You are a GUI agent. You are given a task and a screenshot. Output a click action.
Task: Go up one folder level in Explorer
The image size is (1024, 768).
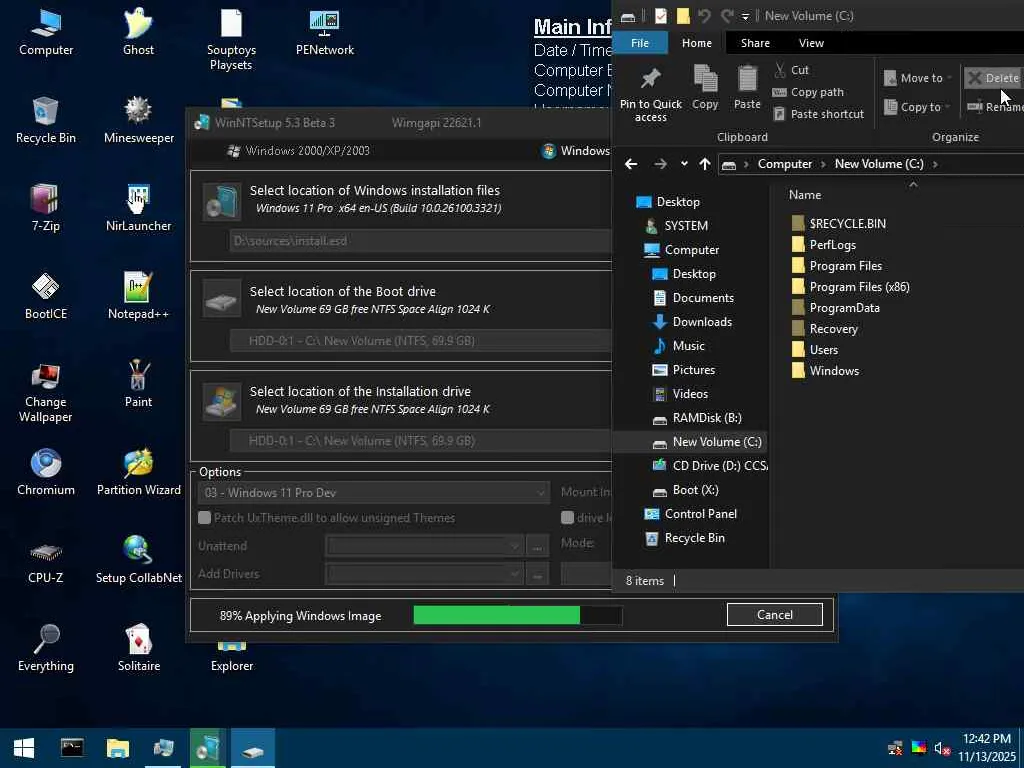pos(705,164)
